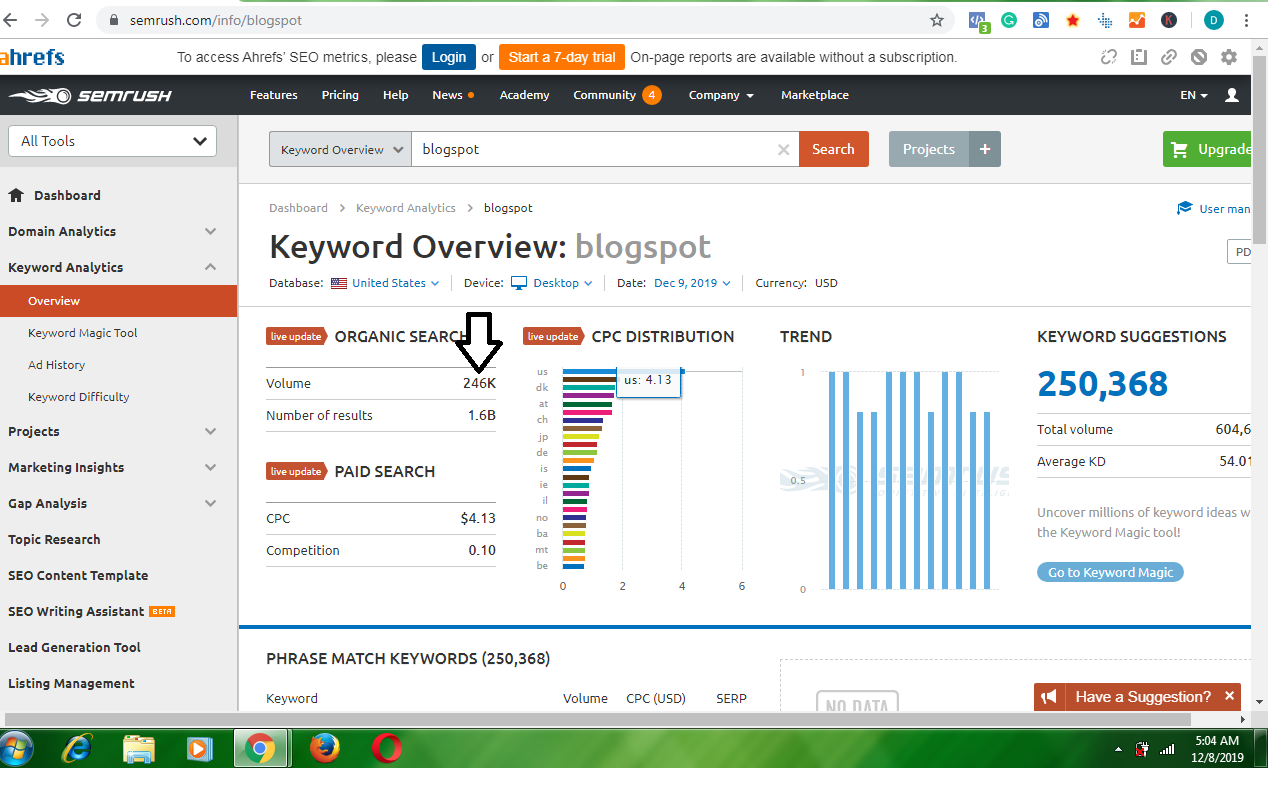Start a 7-day Ahrefs trial
Image resolution: width=1280 pixels, height=800 pixels.
tap(562, 57)
